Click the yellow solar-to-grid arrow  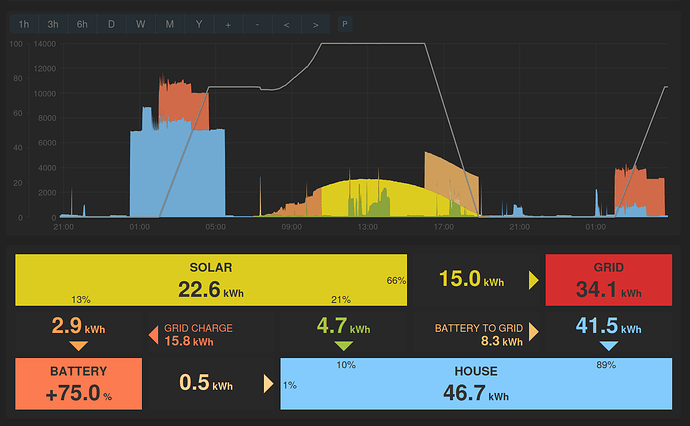tap(534, 280)
